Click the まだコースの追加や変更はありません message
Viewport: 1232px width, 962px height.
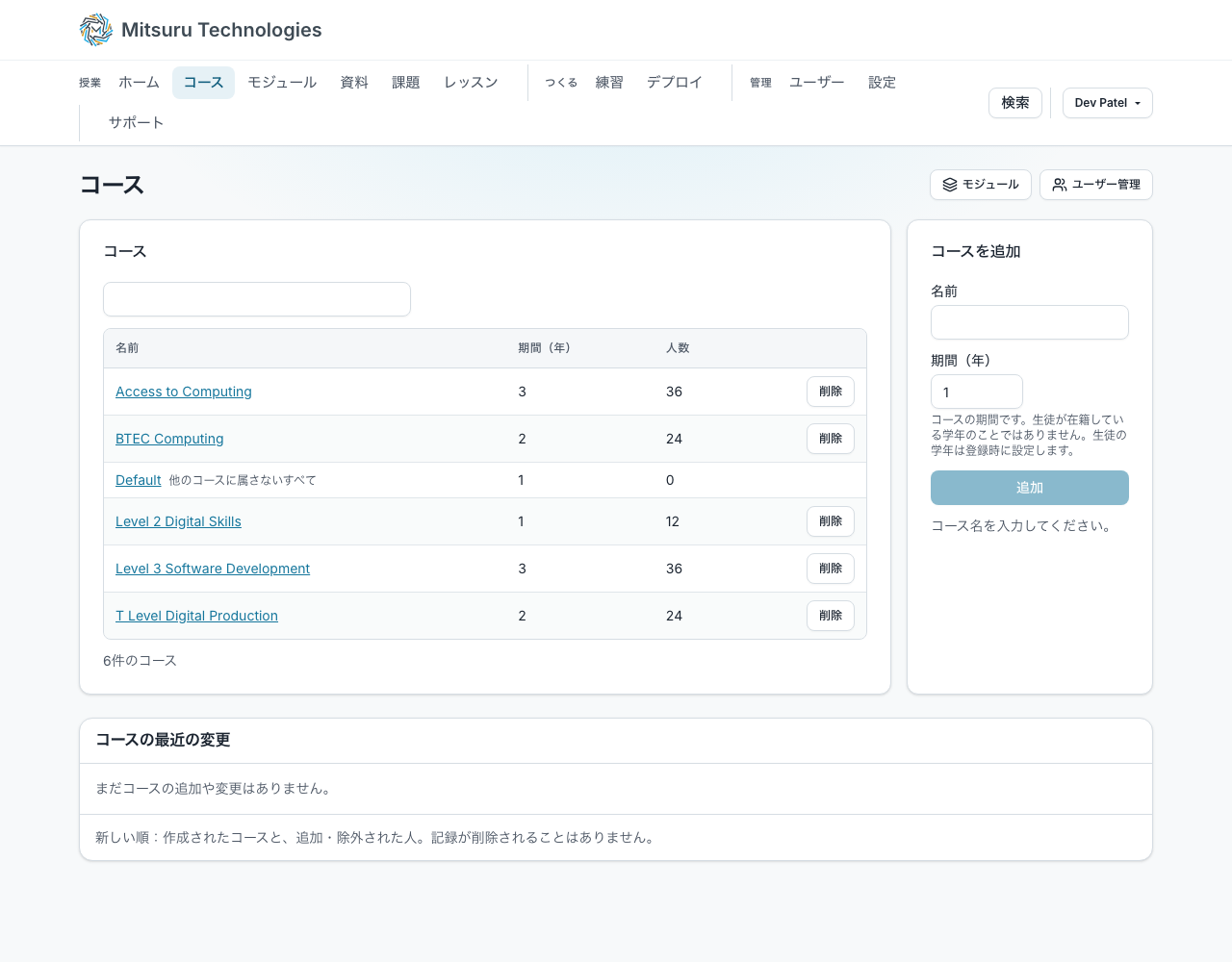(215, 789)
